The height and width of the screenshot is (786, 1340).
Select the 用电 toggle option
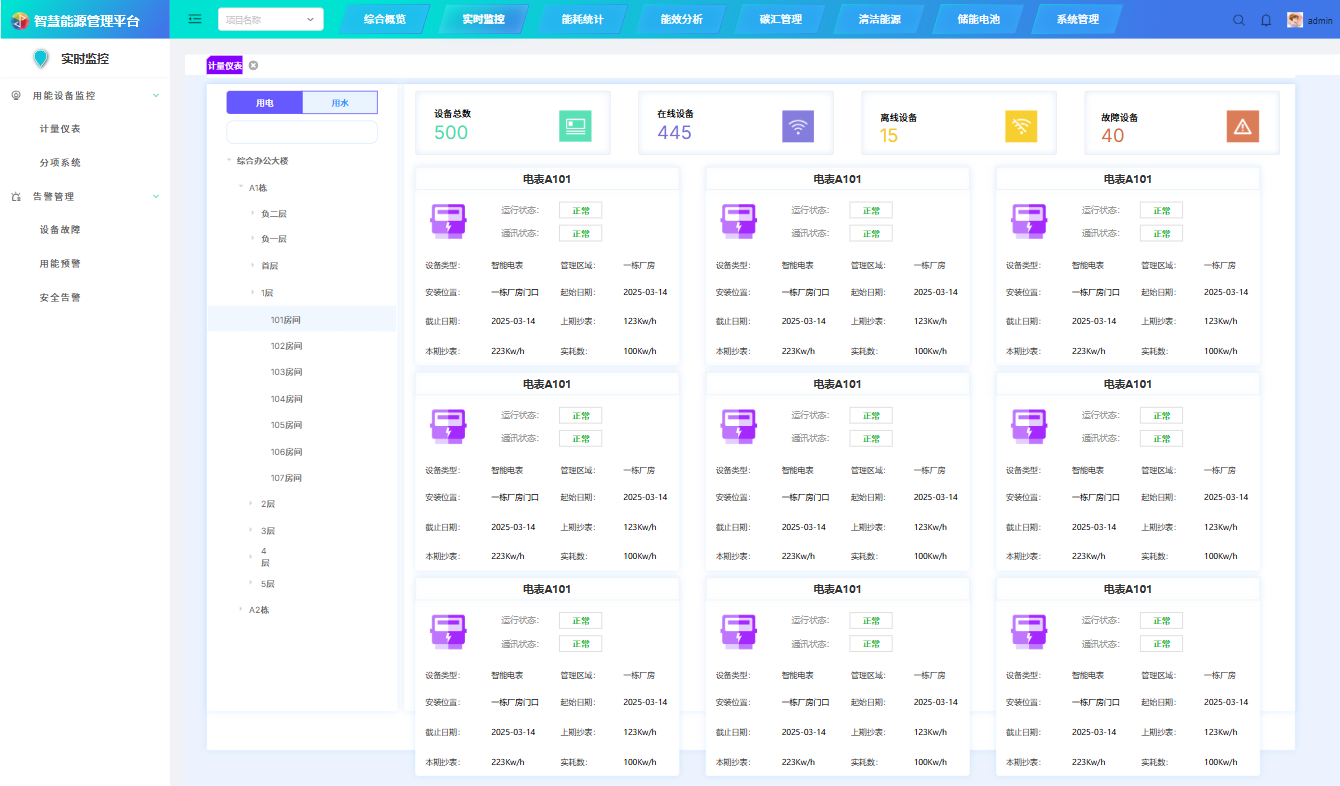[264, 103]
